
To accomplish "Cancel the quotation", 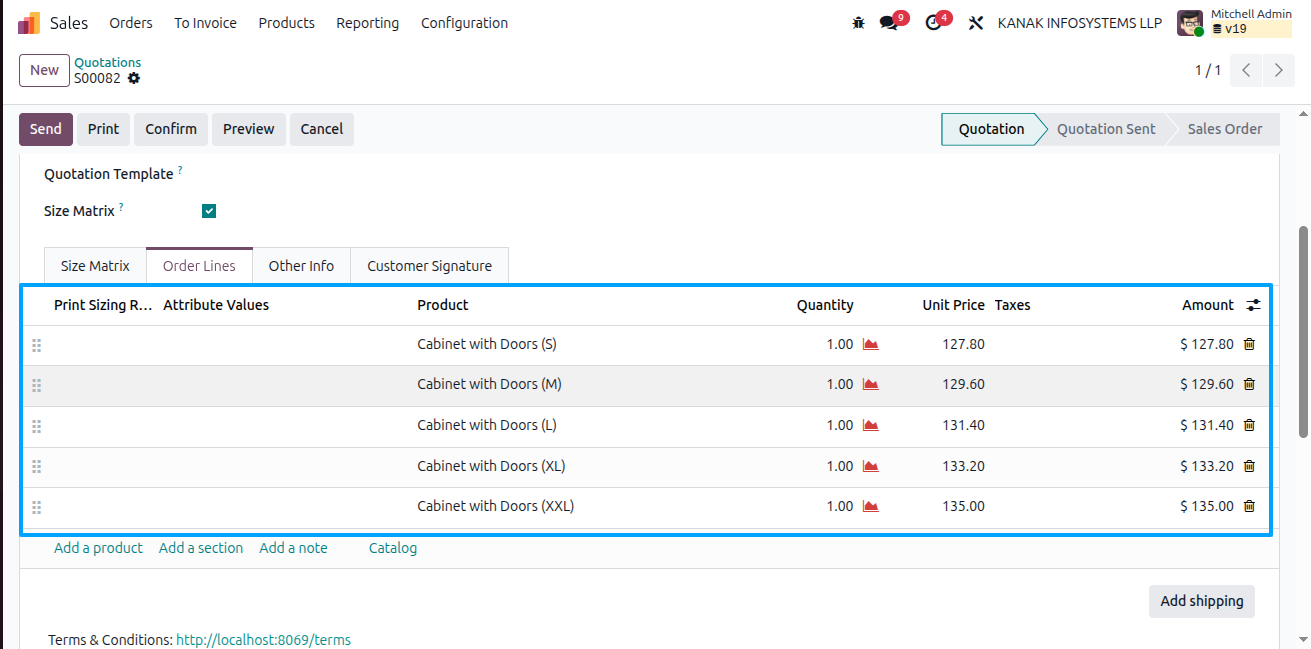I will click(322, 129).
